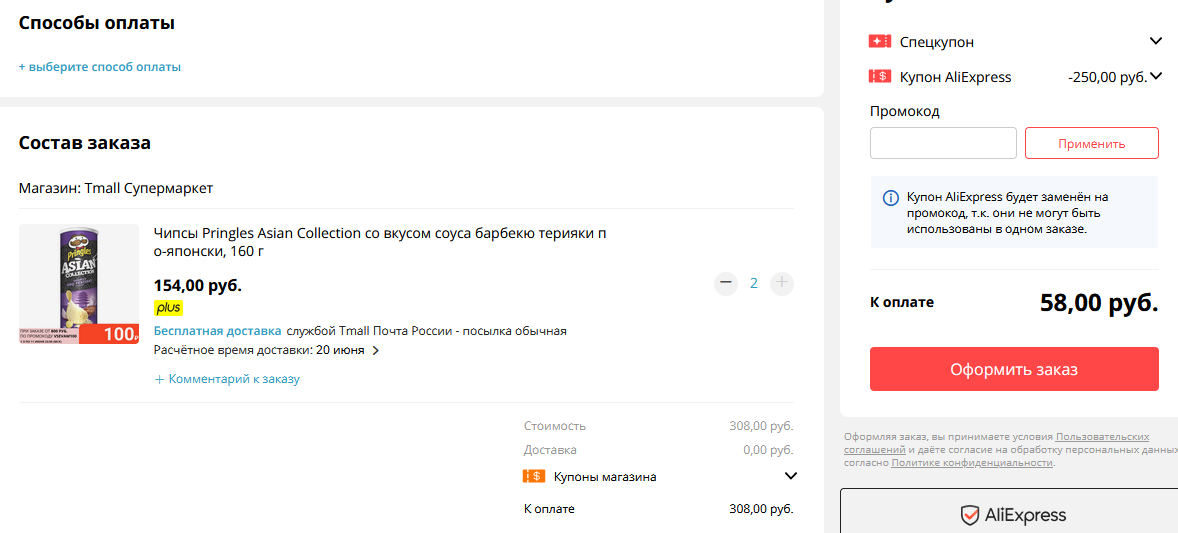Open the Политике конфиденциальности link
The image size is (1178, 533).
(x=972, y=463)
